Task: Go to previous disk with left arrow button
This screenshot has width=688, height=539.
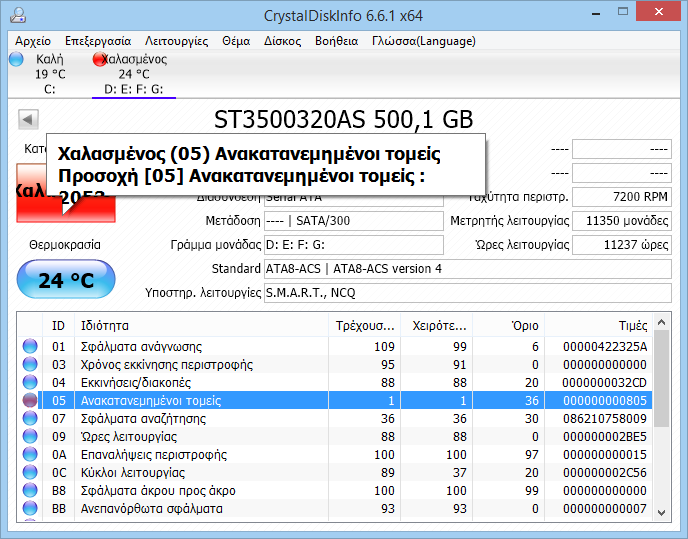Action: (x=28, y=119)
